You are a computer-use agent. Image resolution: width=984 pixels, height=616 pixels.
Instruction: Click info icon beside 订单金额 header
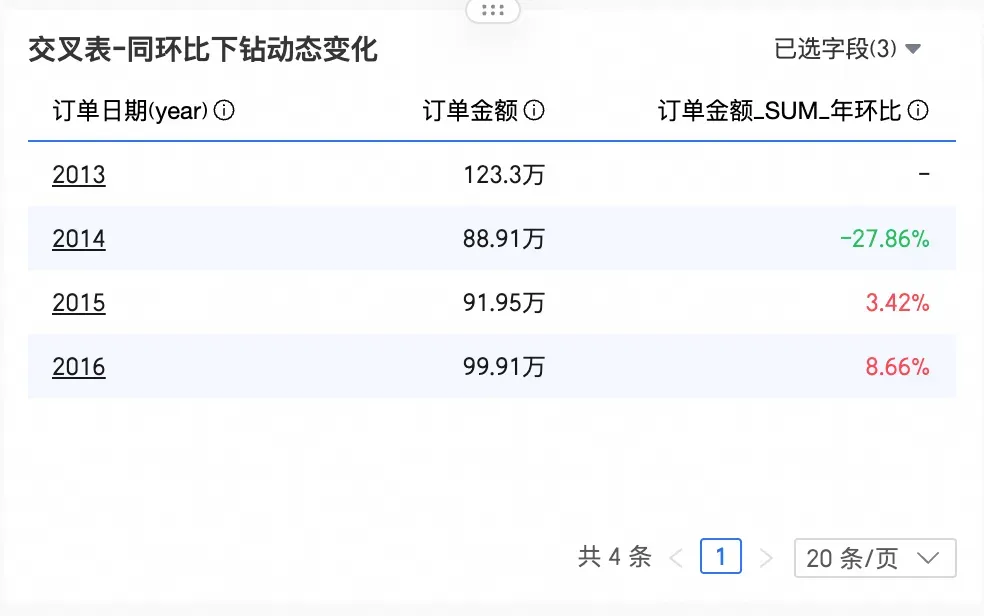(x=534, y=110)
